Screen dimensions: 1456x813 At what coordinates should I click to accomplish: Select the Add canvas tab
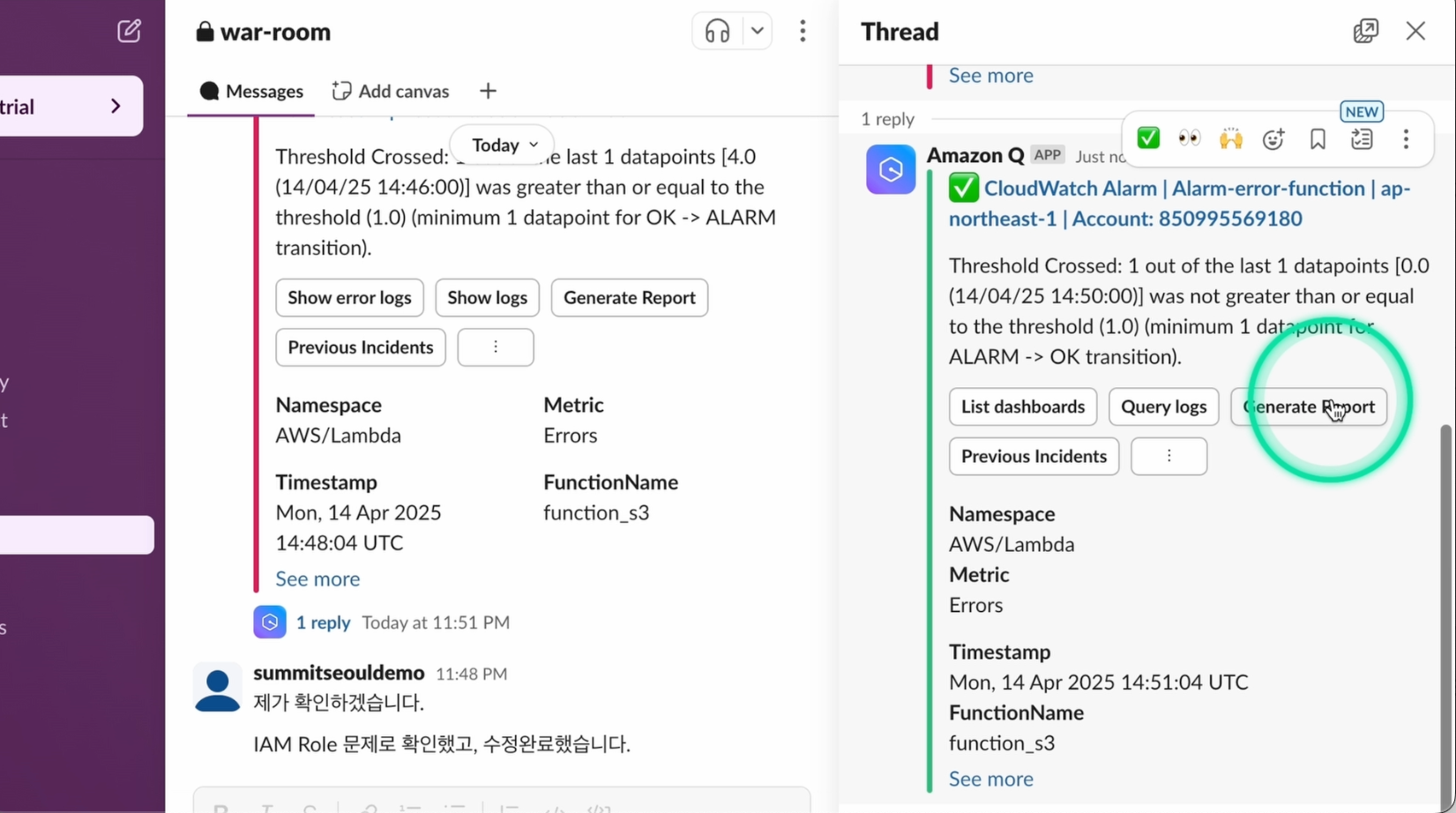(391, 91)
